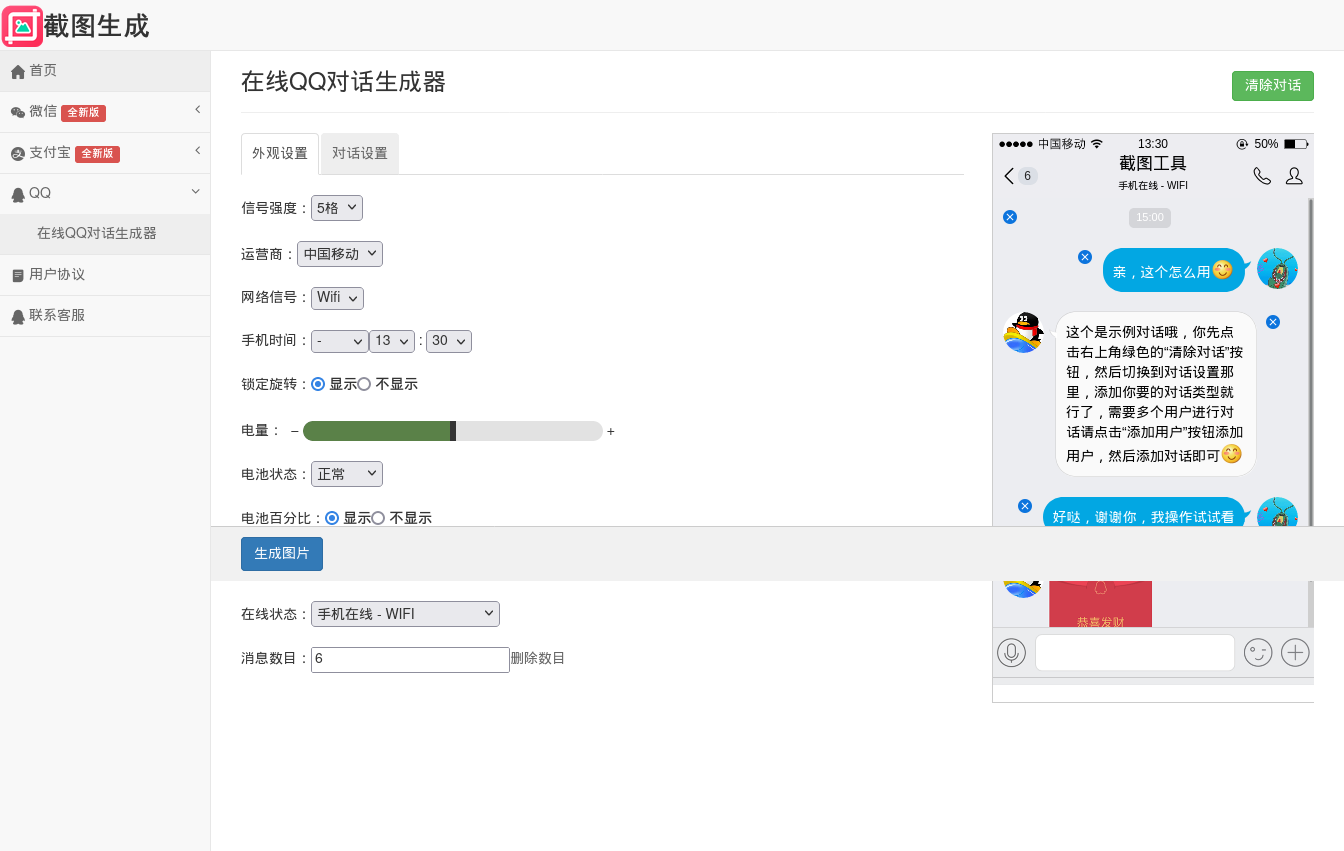
Task: Open the 联系客服 sidebar item
Action: [x=105, y=316]
